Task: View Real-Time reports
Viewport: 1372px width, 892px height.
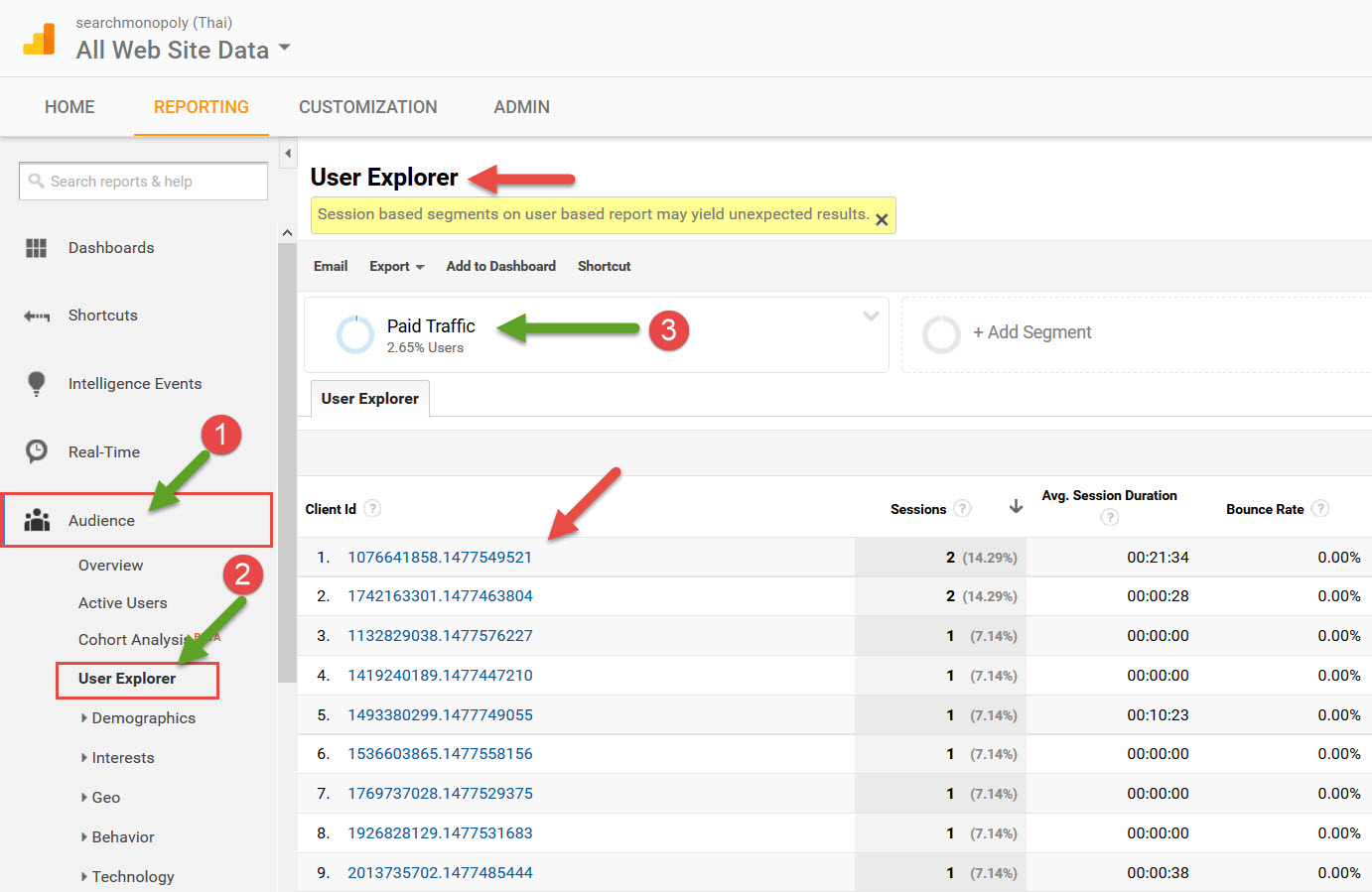Action: 104,451
